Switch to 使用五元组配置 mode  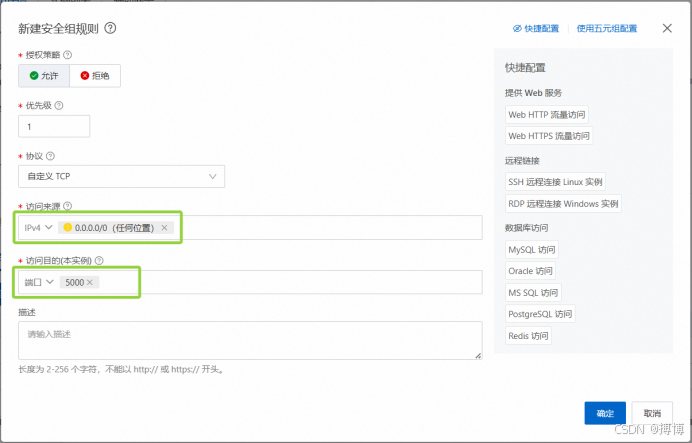point(607,29)
